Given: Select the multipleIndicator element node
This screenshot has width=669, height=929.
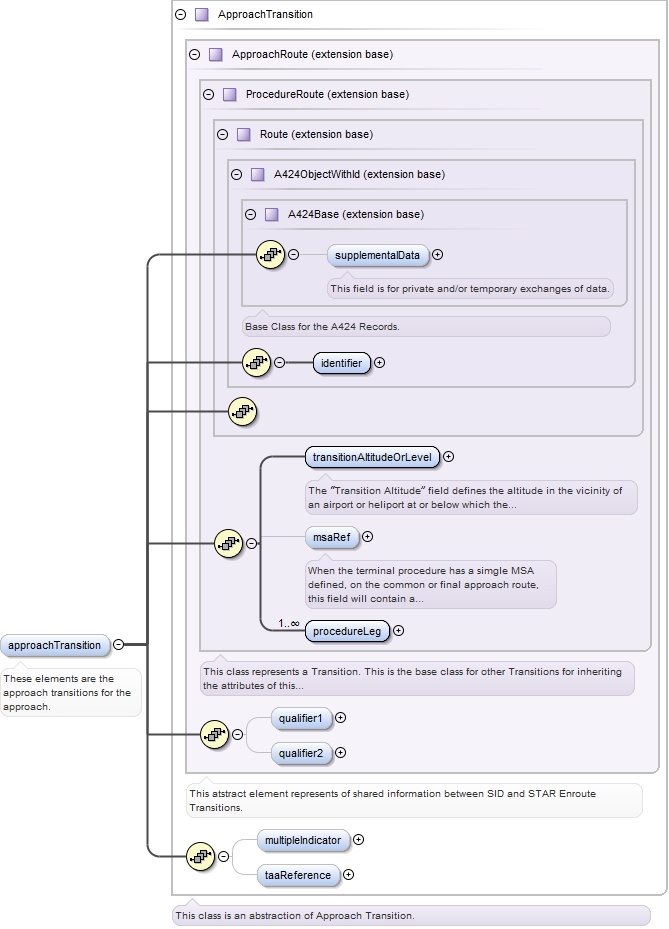Looking at the screenshot, I should [303, 840].
